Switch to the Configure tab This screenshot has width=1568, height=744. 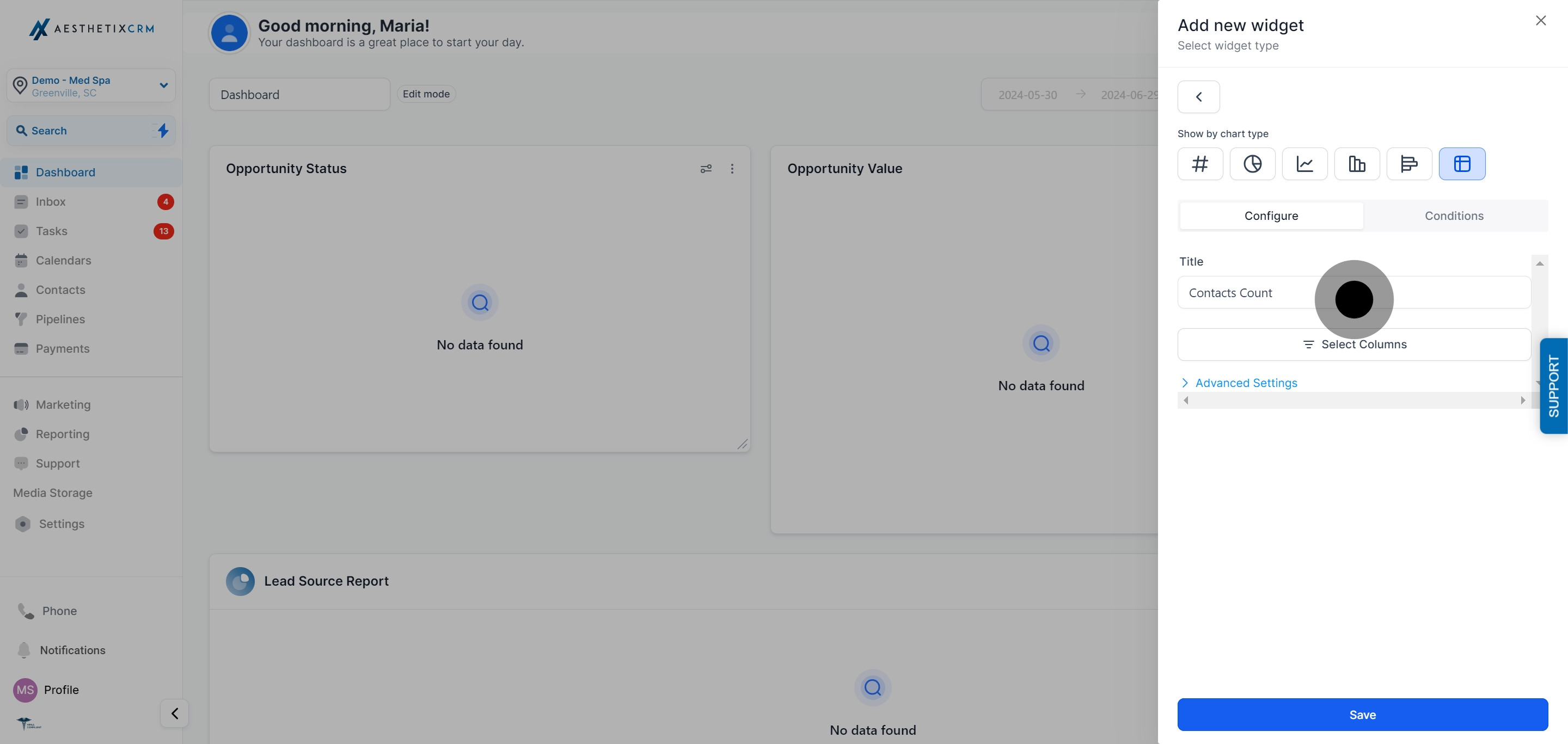(x=1270, y=216)
